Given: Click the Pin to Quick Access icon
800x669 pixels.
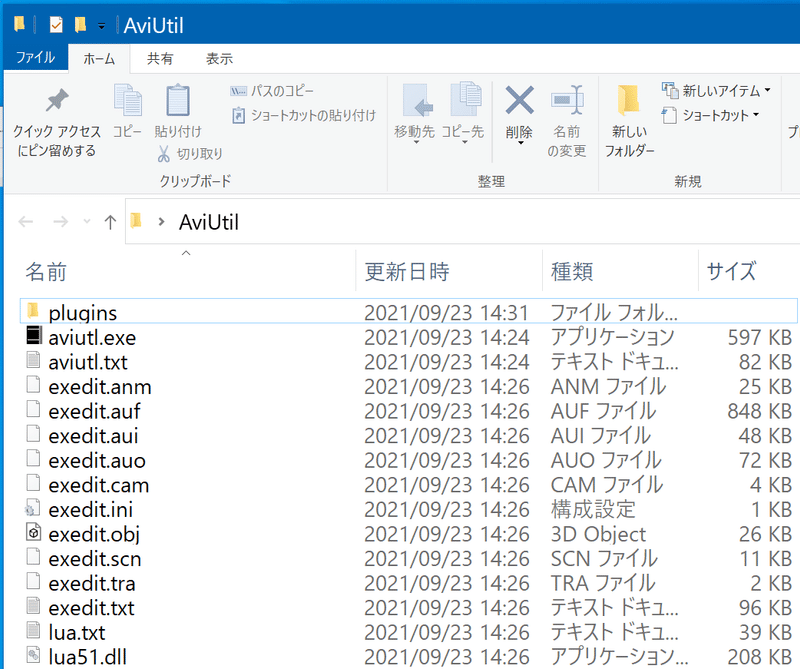Looking at the screenshot, I should [57, 100].
